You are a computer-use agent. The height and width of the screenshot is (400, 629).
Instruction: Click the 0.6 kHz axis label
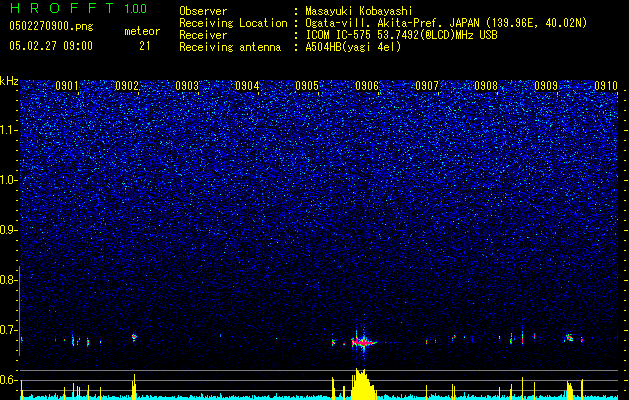[8, 380]
